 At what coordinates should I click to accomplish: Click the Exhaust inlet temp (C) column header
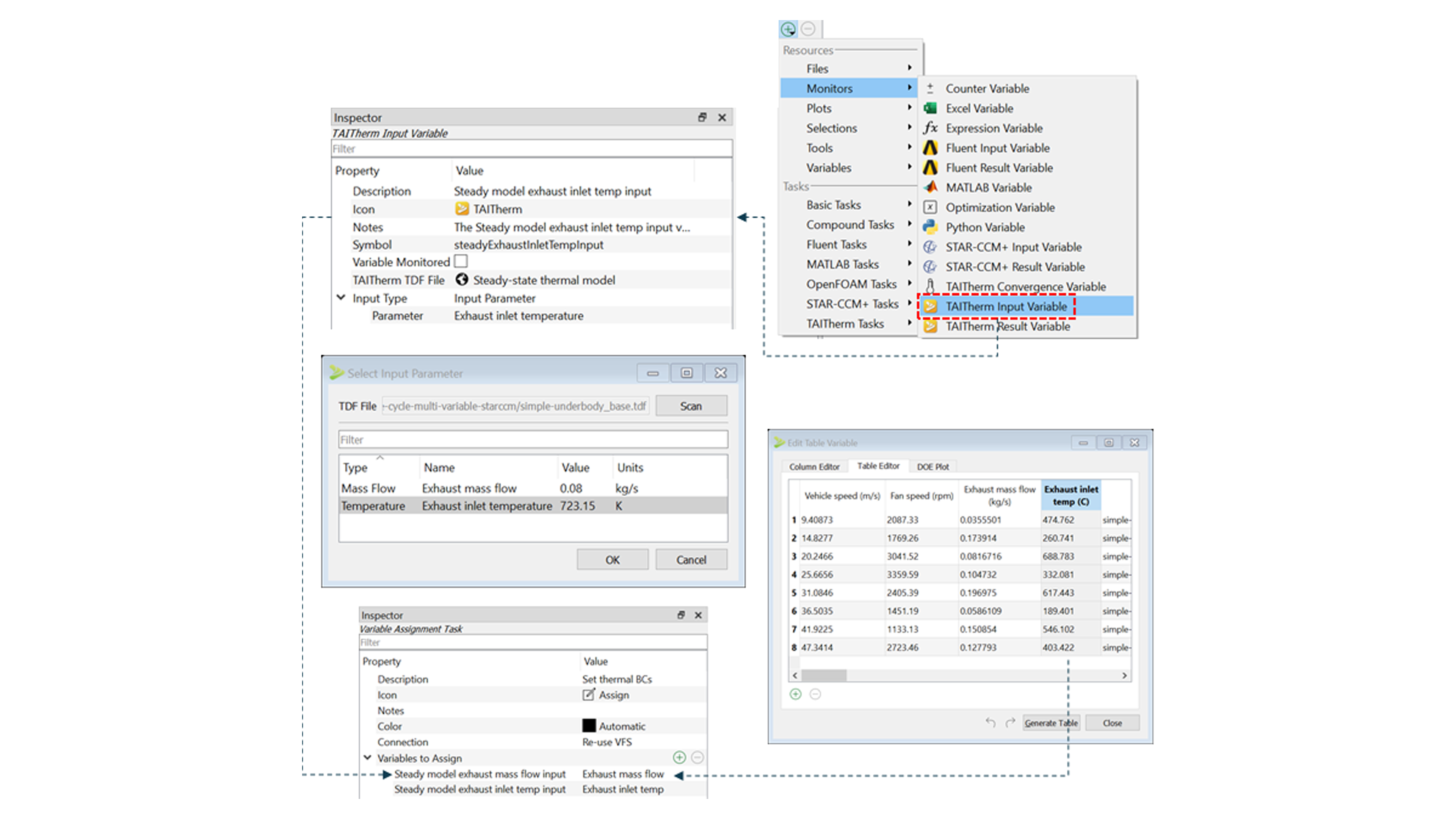pos(1070,495)
